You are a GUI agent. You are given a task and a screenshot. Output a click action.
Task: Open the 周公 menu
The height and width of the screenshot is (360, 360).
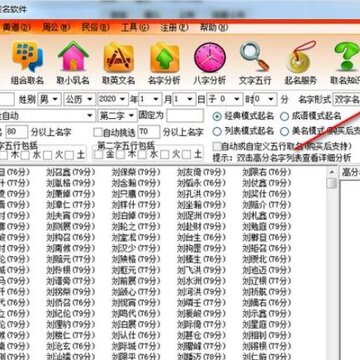(56, 28)
